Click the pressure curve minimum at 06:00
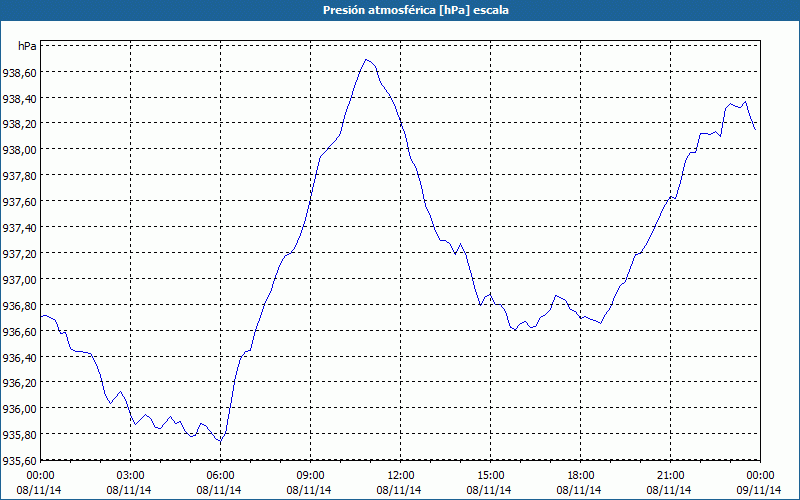This screenshot has height=500, width=800. [x=220, y=441]
